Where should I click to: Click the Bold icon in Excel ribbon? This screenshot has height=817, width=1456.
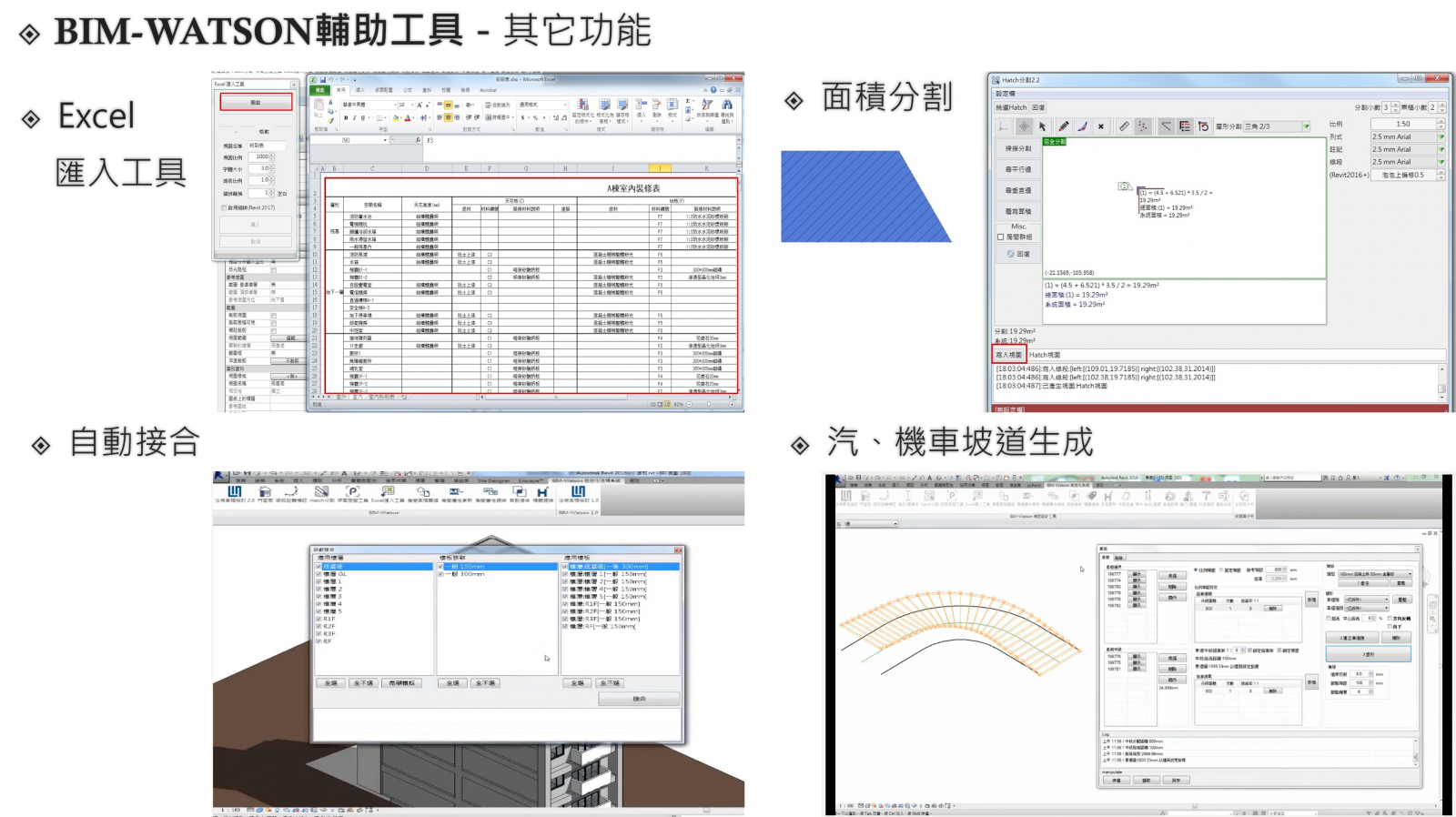(x=346, y=117)
